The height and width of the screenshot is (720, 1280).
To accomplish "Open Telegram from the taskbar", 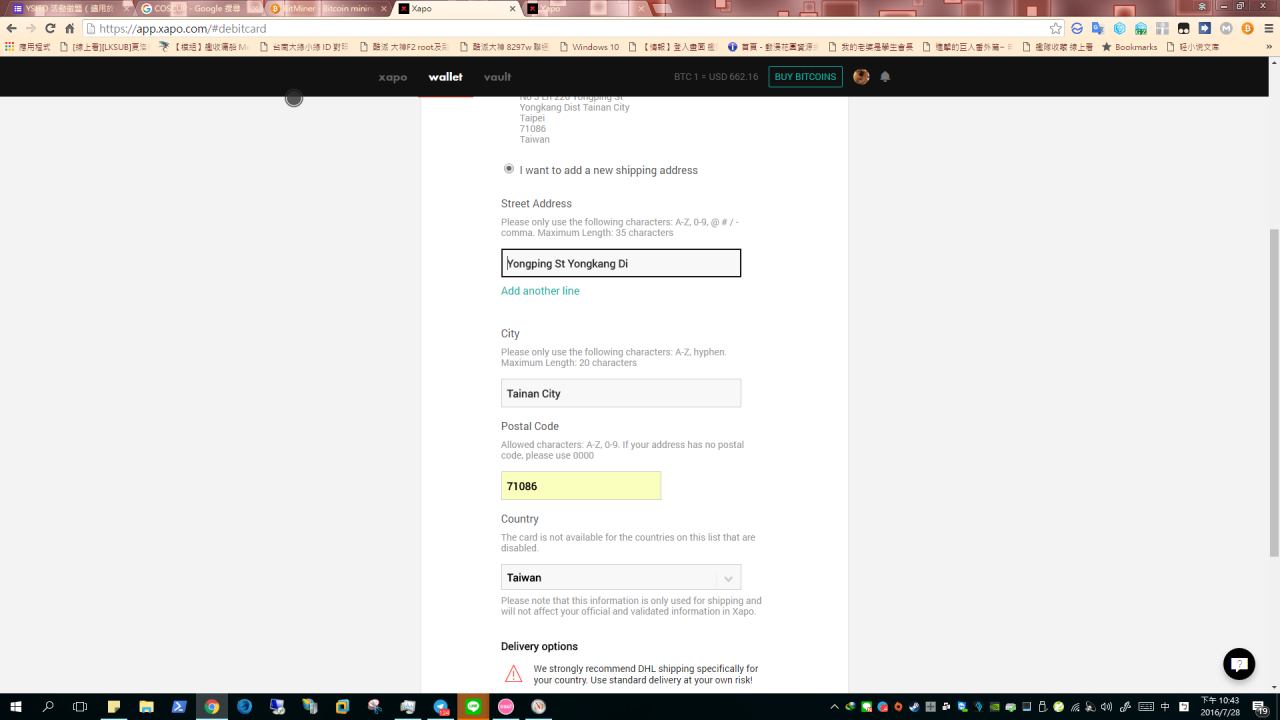I will 441,707.
